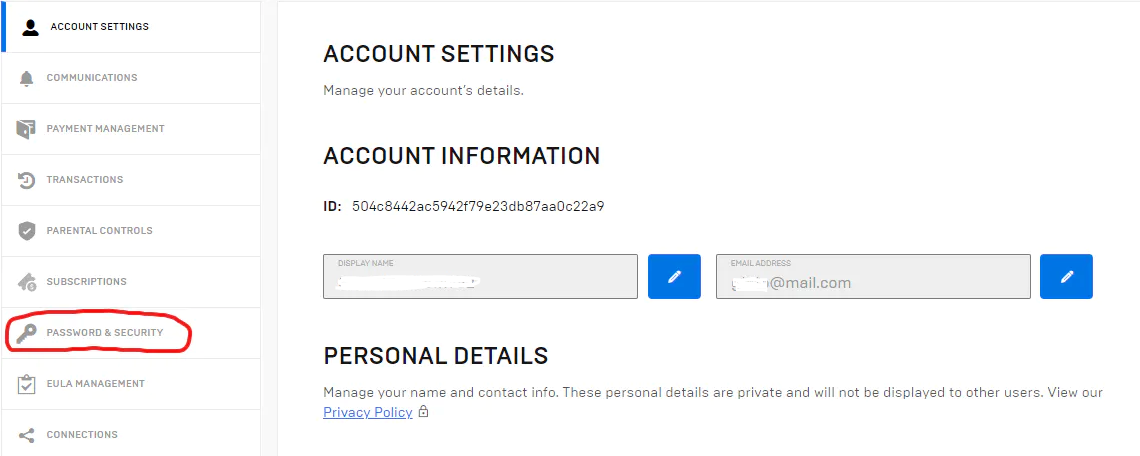Open the Transactions menu entry
Image resolution: width=1140 pixels, height=456 pixels.
click(131, 180)
